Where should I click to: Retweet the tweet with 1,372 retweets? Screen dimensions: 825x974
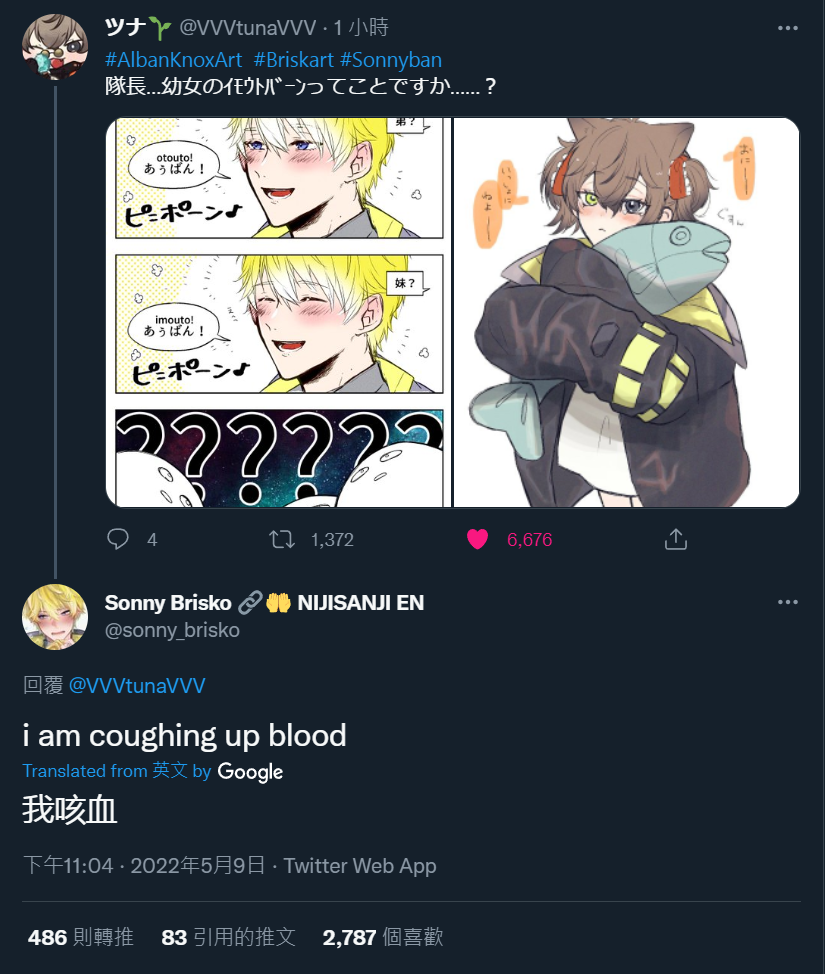pos(281,539)
